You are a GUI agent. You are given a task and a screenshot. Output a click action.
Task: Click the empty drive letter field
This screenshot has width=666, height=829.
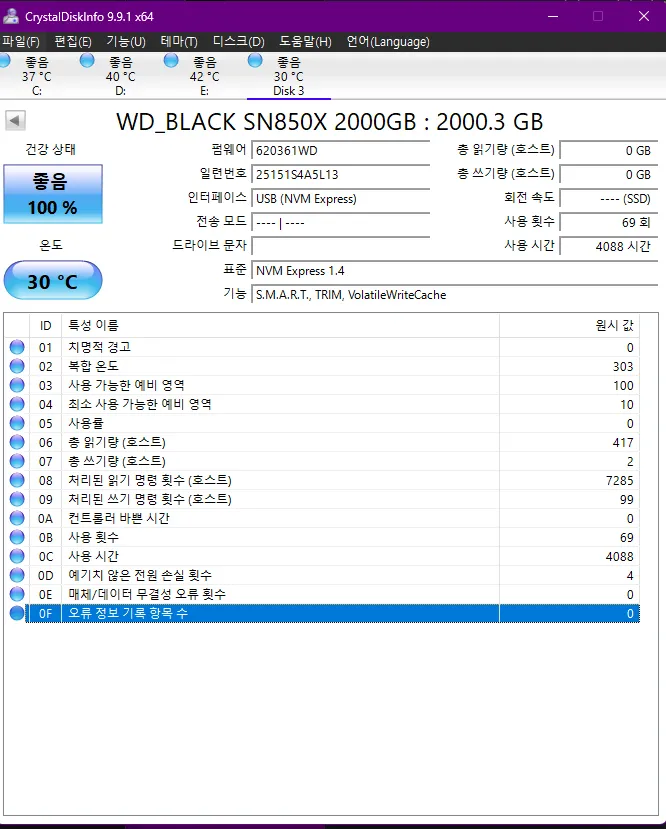(340, 246)
